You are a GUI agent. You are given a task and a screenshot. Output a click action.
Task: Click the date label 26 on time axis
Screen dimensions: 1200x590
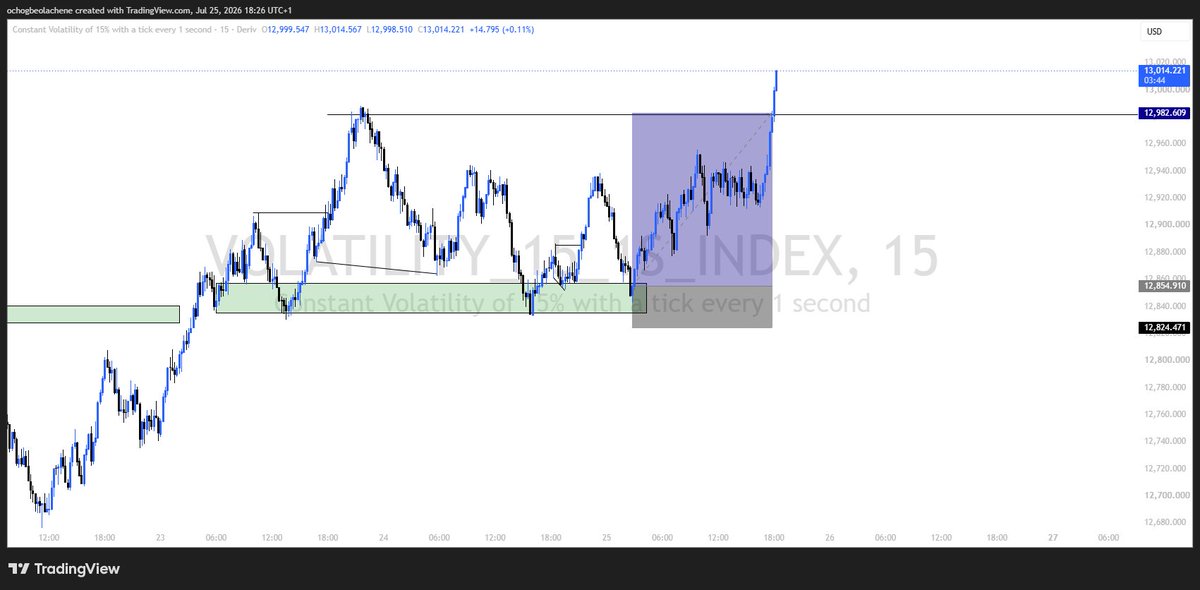(x=830, y=537)
